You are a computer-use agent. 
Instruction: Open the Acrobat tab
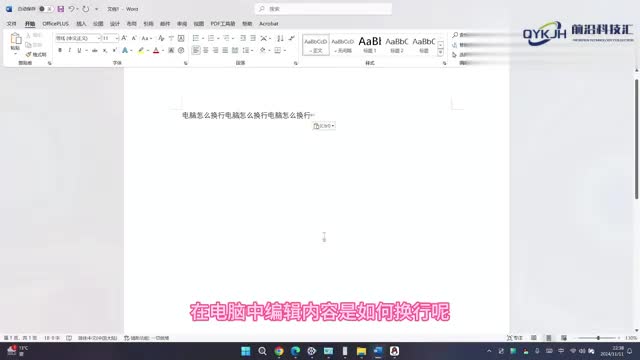point(269,24)
